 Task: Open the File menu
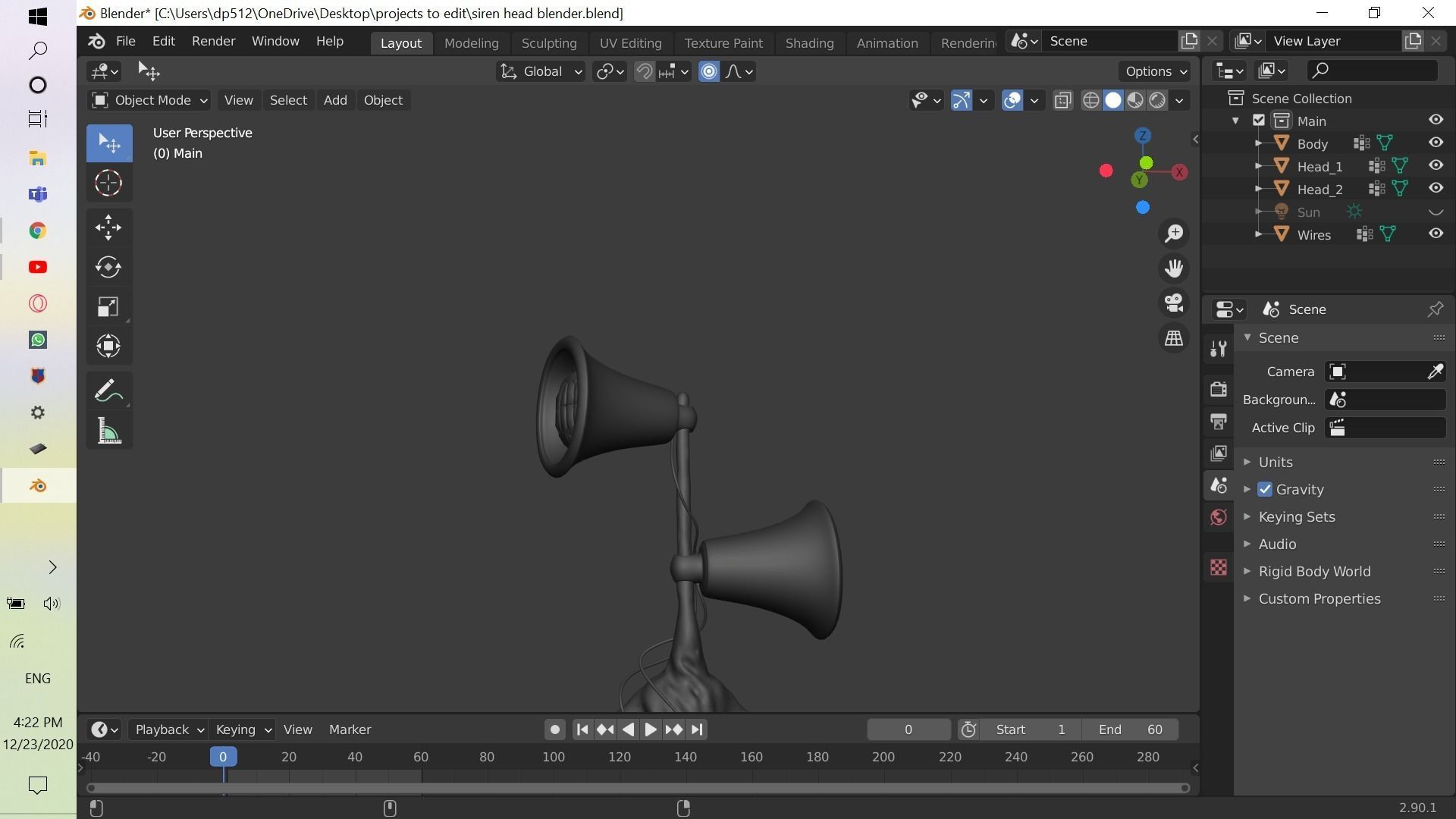coord(126,41)
